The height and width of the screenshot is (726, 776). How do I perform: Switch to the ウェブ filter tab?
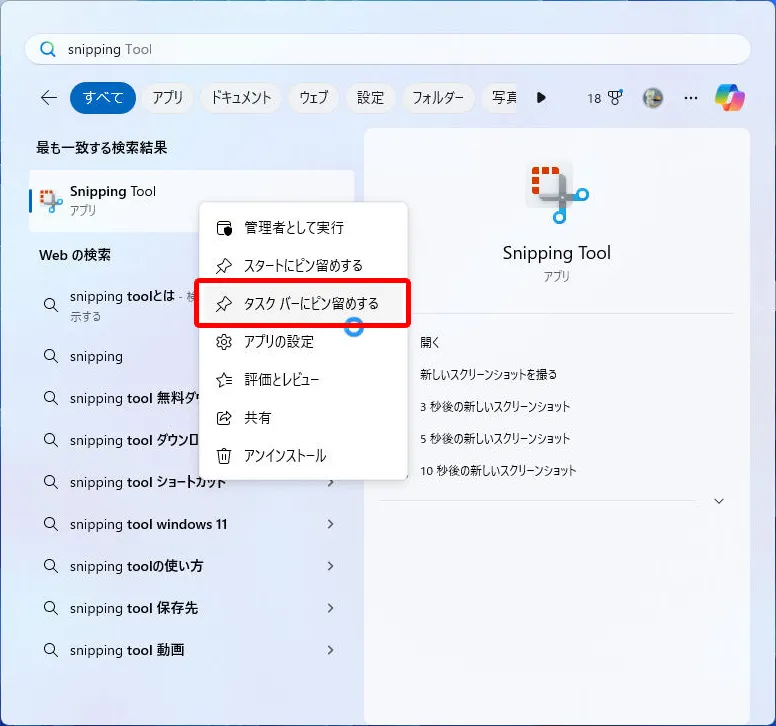click(x=314, y=98)
